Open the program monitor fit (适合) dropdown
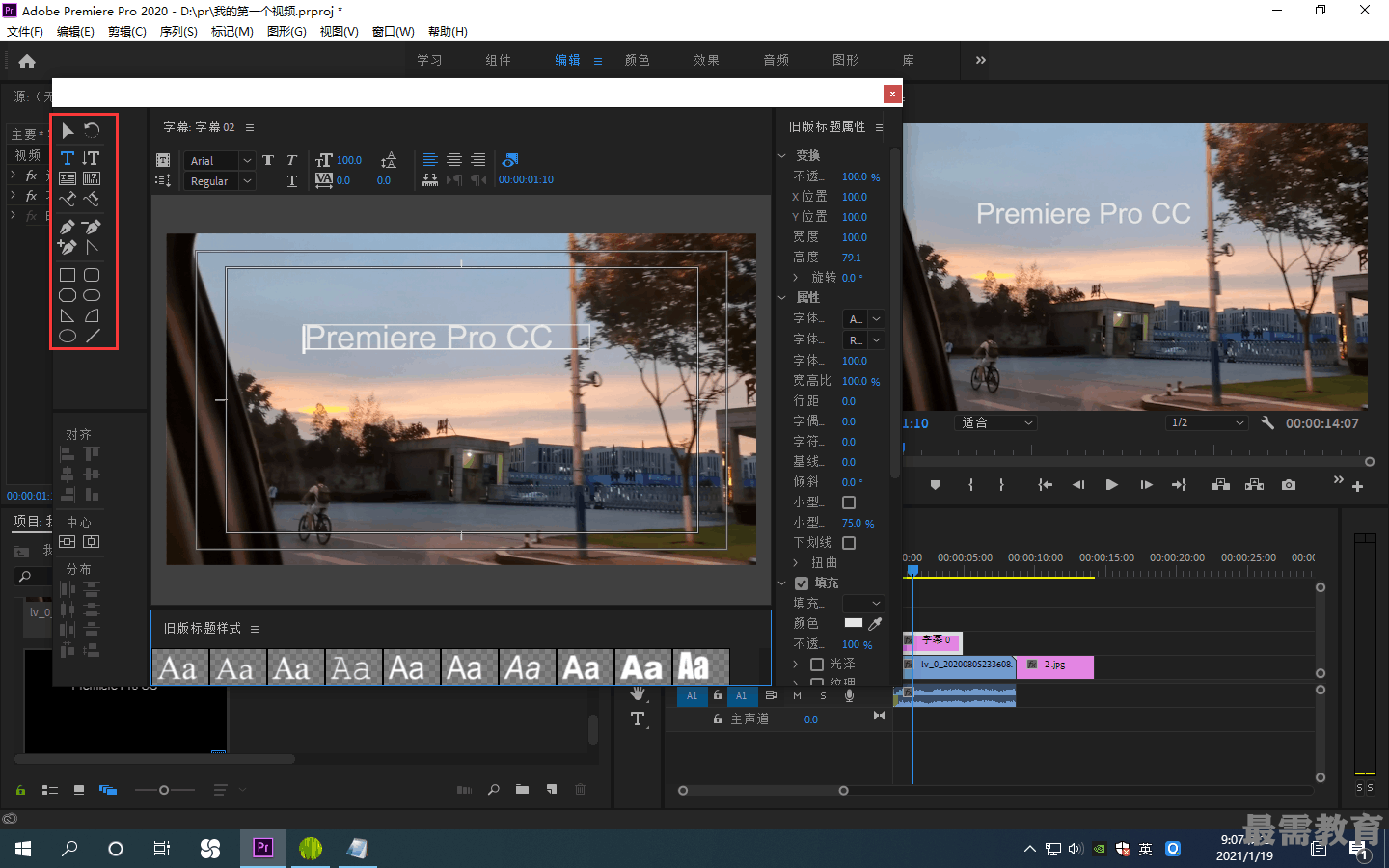 click(996, 423)
